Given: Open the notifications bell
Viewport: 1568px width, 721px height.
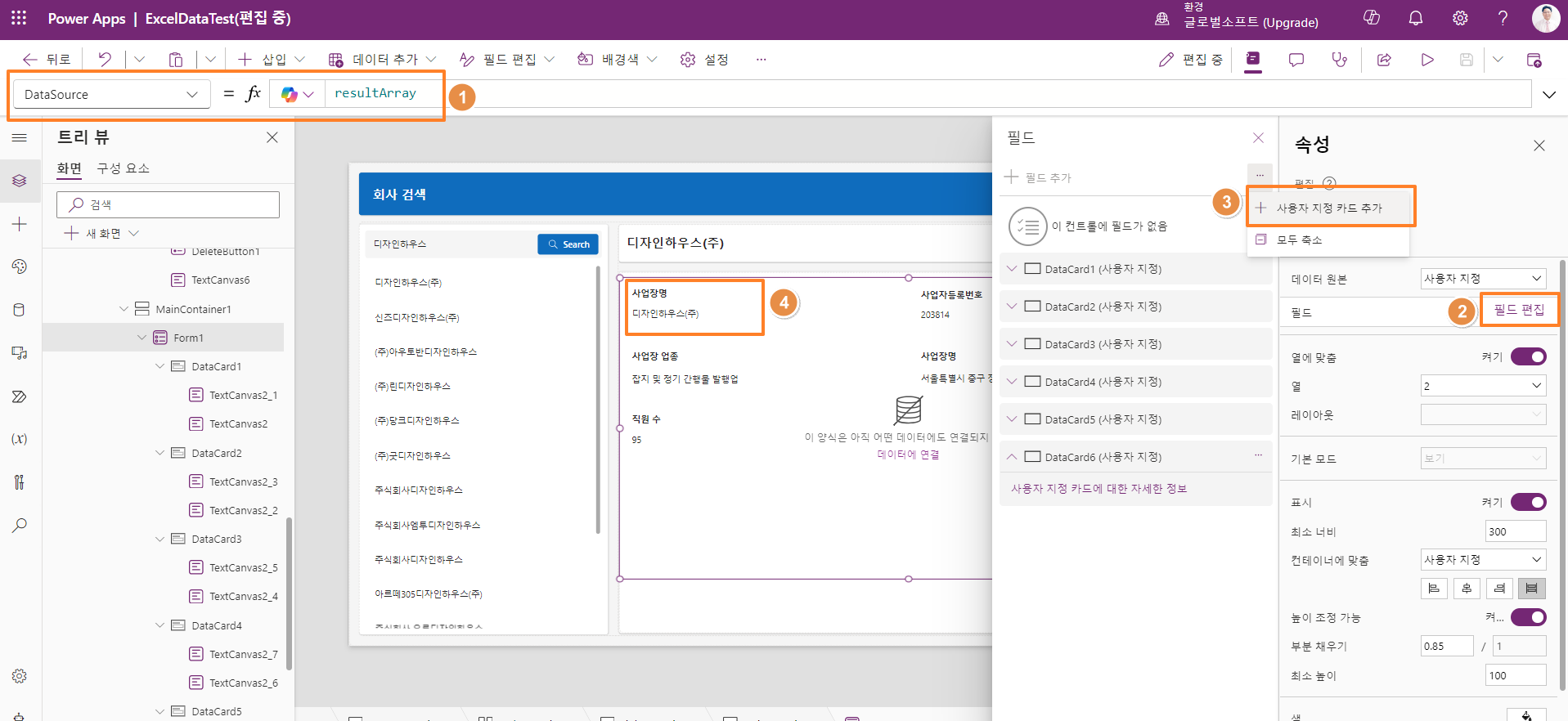Looking at the screenshot, I should (x=1416, y=18).
